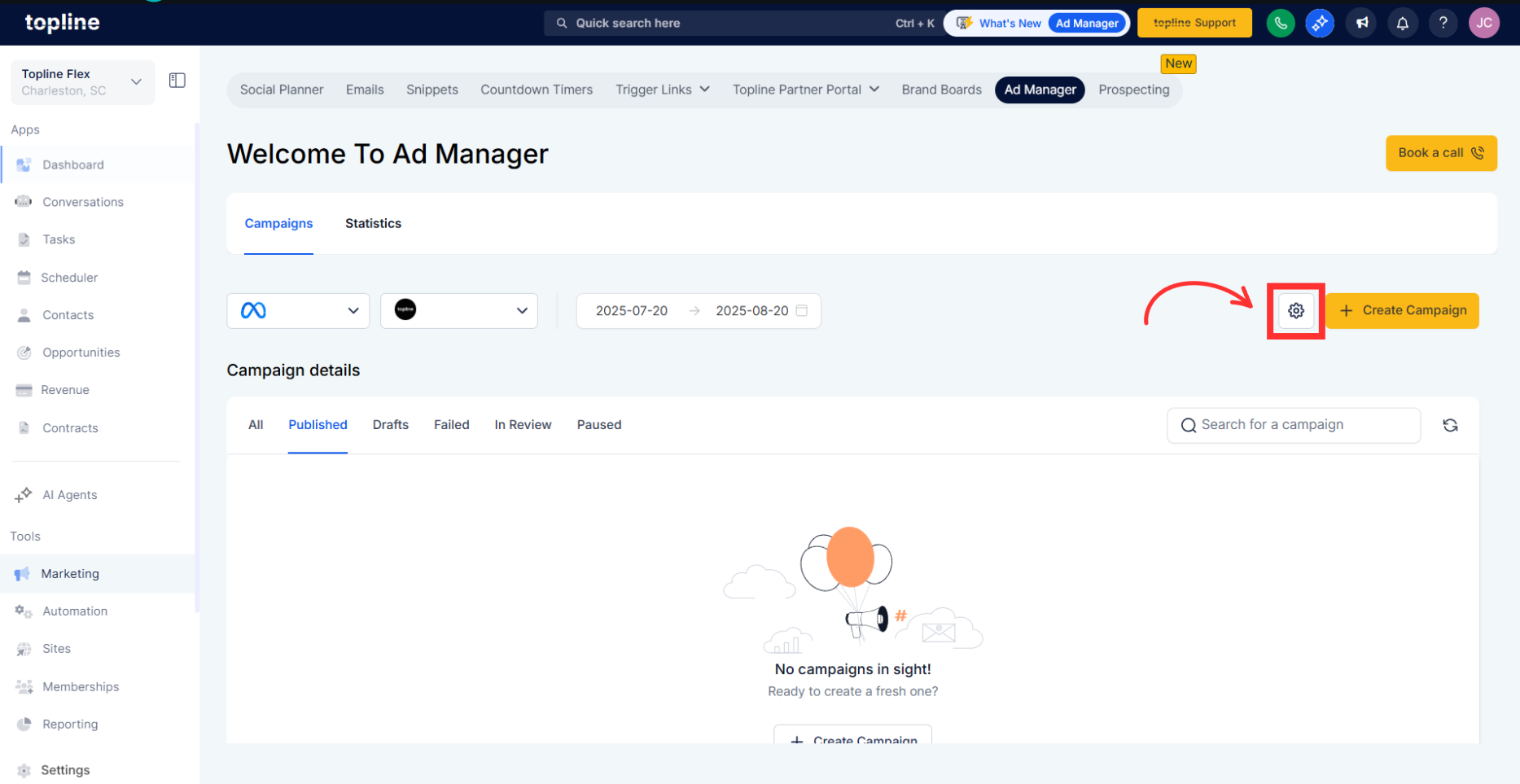This screenshot has height=784, width=1520.
Task: Click the Tasks sidebar icon
Action: point(24,239)
